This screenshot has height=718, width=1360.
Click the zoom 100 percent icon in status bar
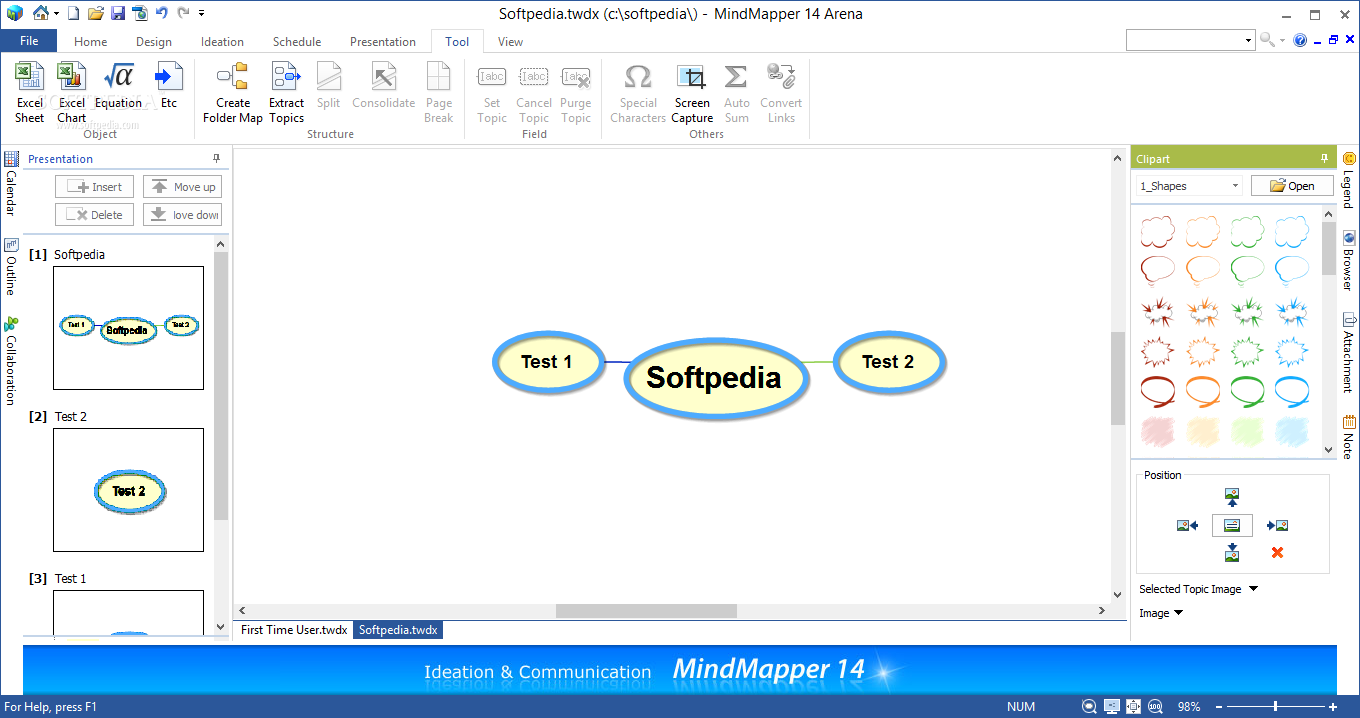[x=1155, y=707]
